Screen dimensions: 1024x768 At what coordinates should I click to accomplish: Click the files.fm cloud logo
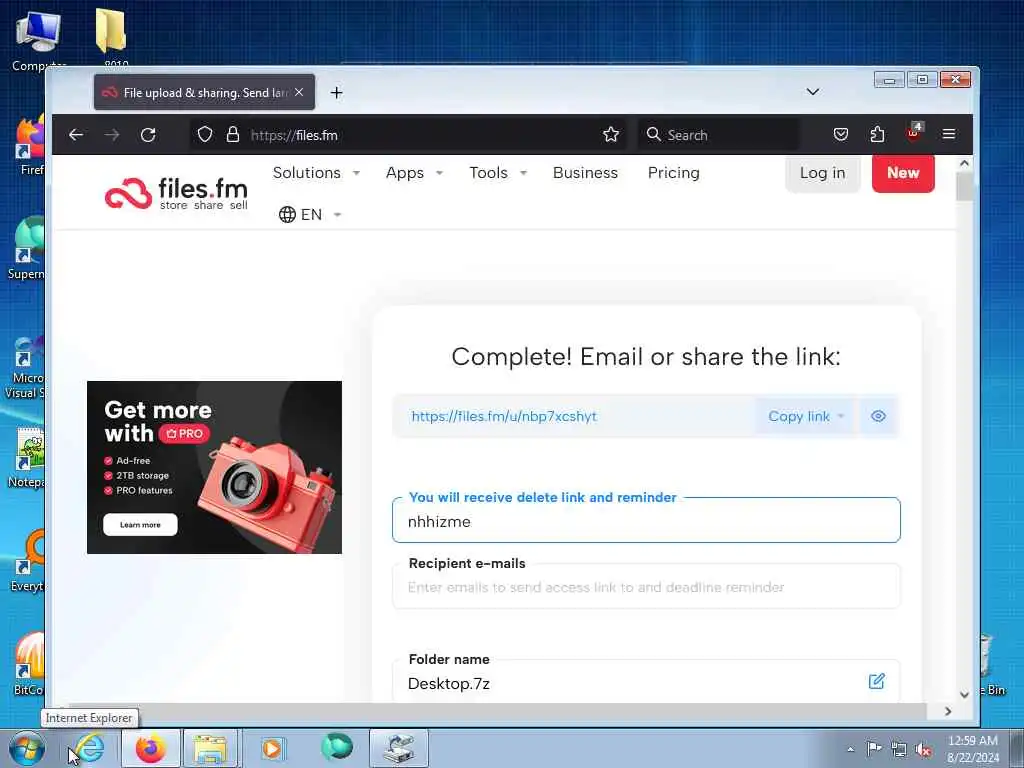[176, 193]
